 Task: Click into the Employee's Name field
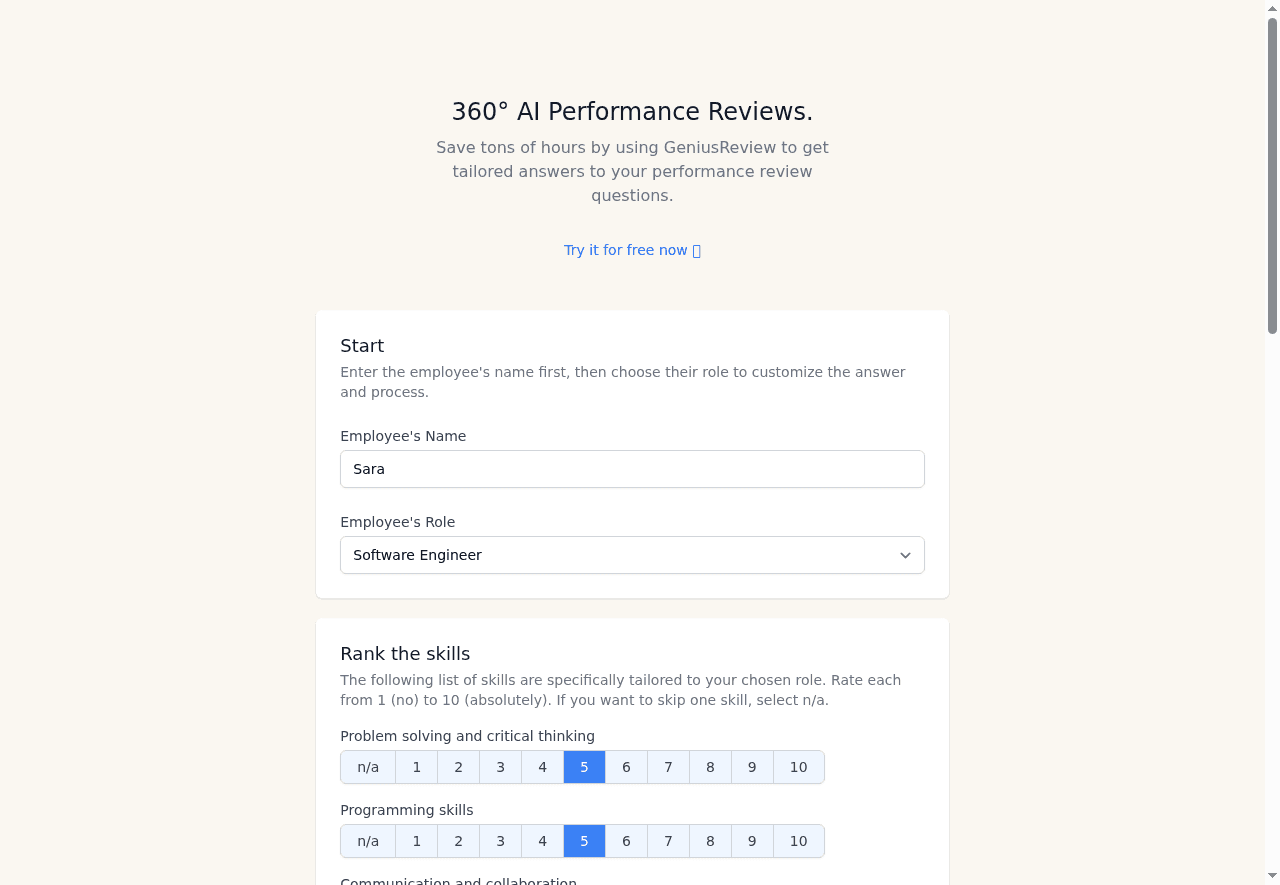(632, 469)
